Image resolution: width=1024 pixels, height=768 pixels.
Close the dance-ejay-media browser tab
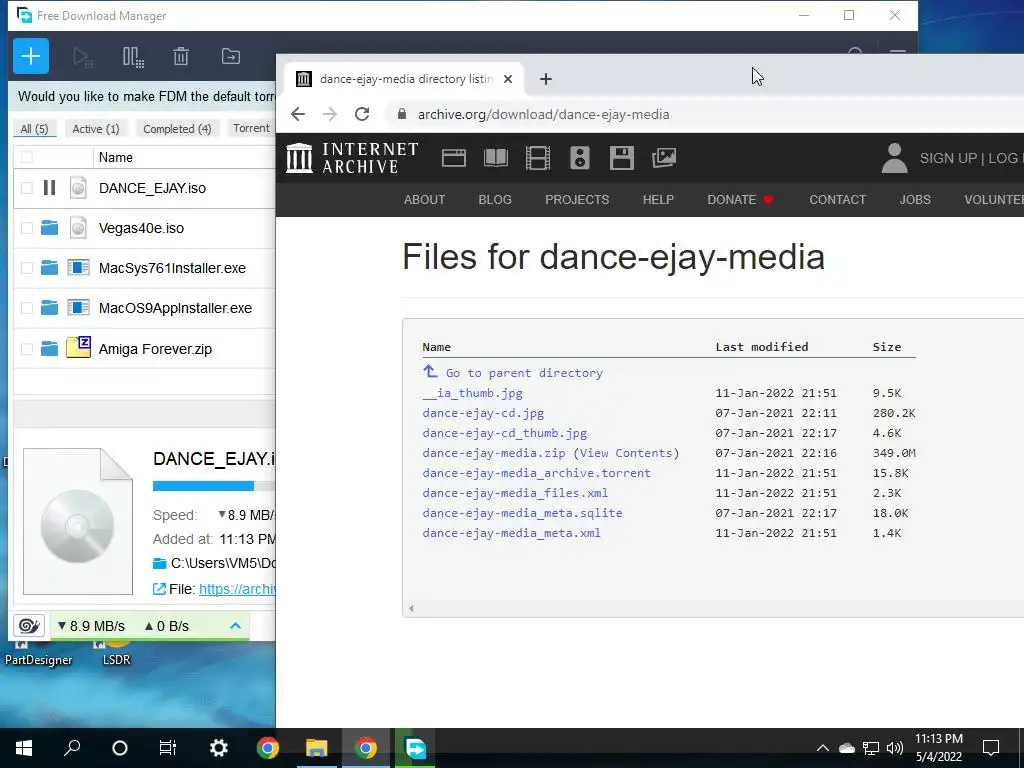508,79
